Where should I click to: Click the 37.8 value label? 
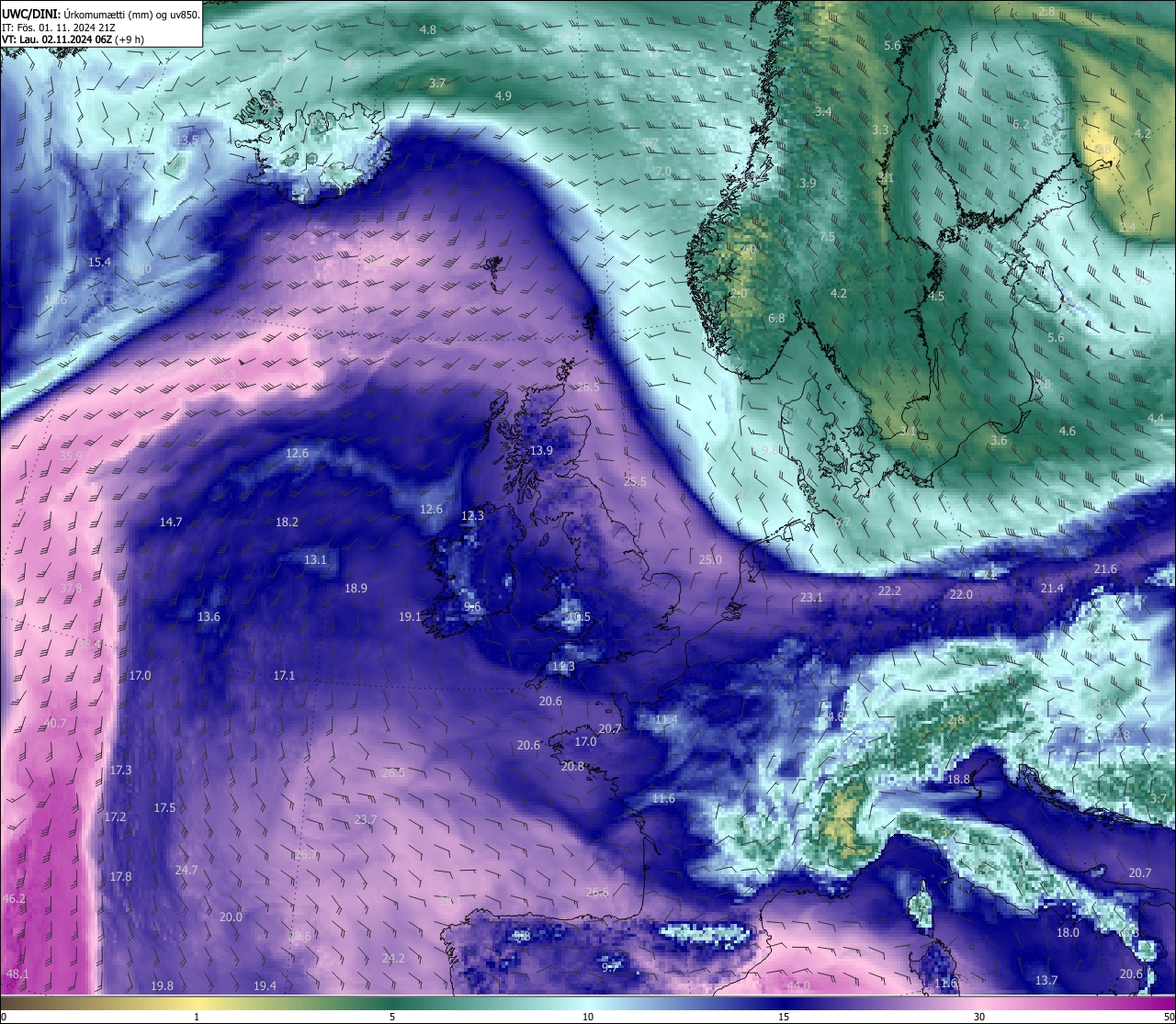pos(71,589)
